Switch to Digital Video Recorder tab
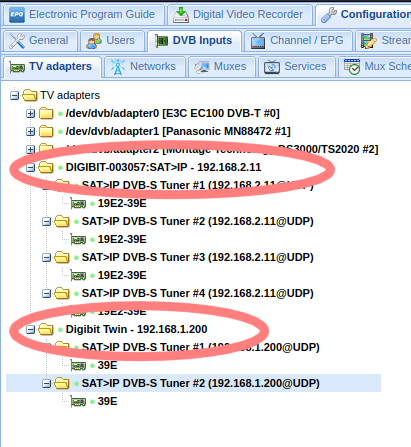 tap(240, 15)
